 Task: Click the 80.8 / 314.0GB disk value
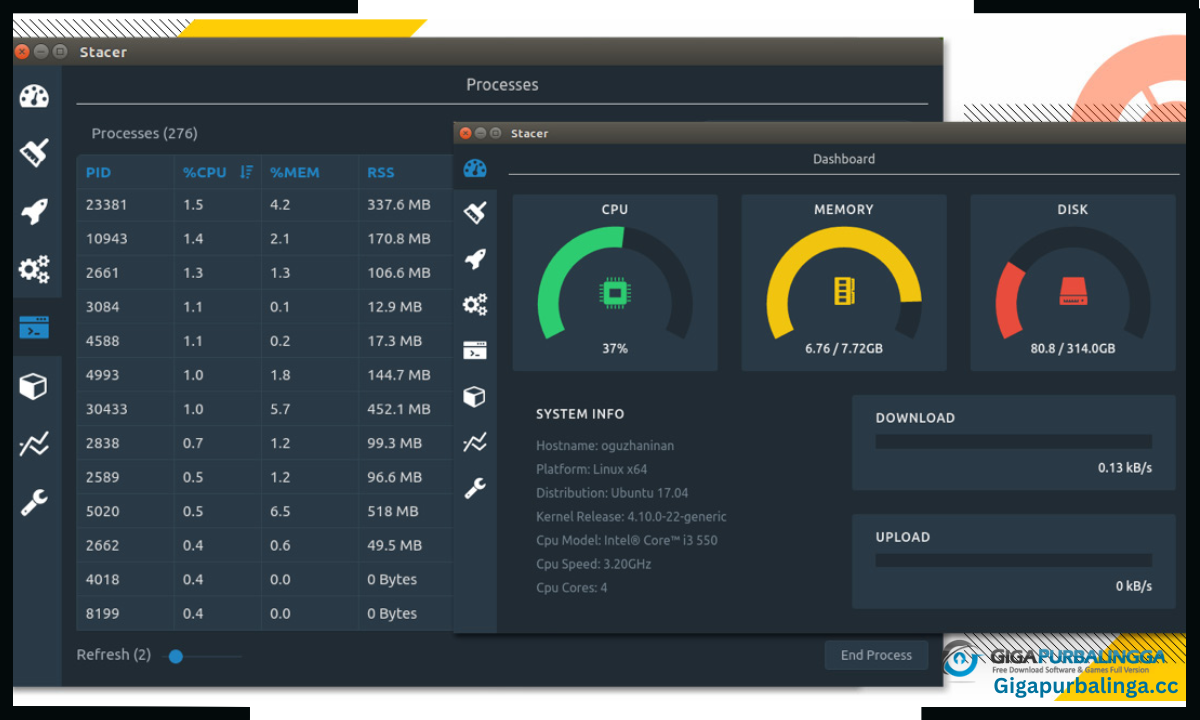1073,349
